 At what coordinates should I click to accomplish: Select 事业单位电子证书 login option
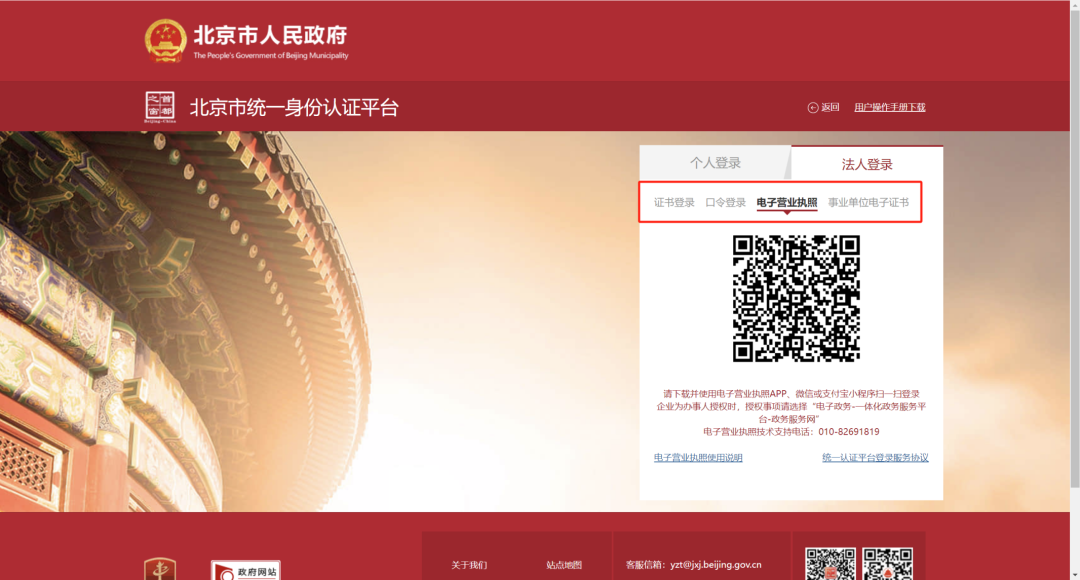click(869, 203)
